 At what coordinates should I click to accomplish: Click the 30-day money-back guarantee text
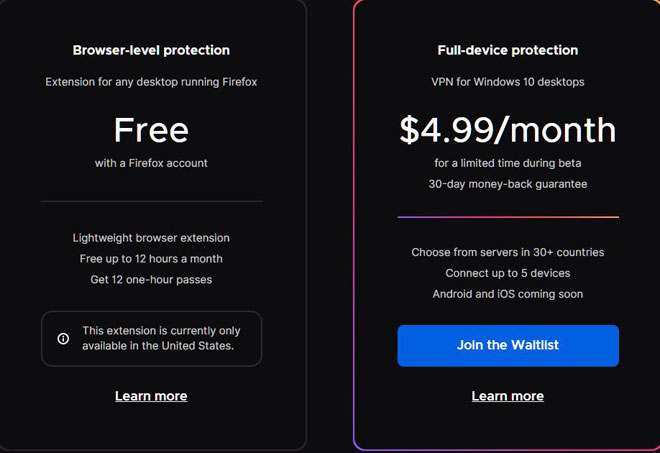click(508, 184)
